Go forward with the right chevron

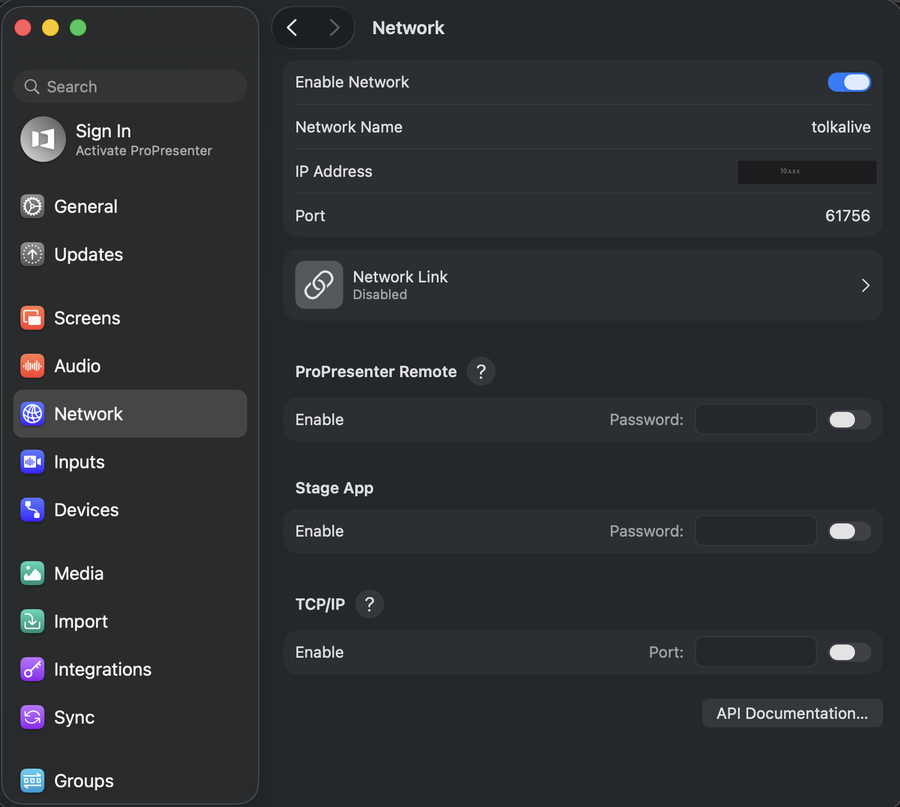tap(334, 28)
